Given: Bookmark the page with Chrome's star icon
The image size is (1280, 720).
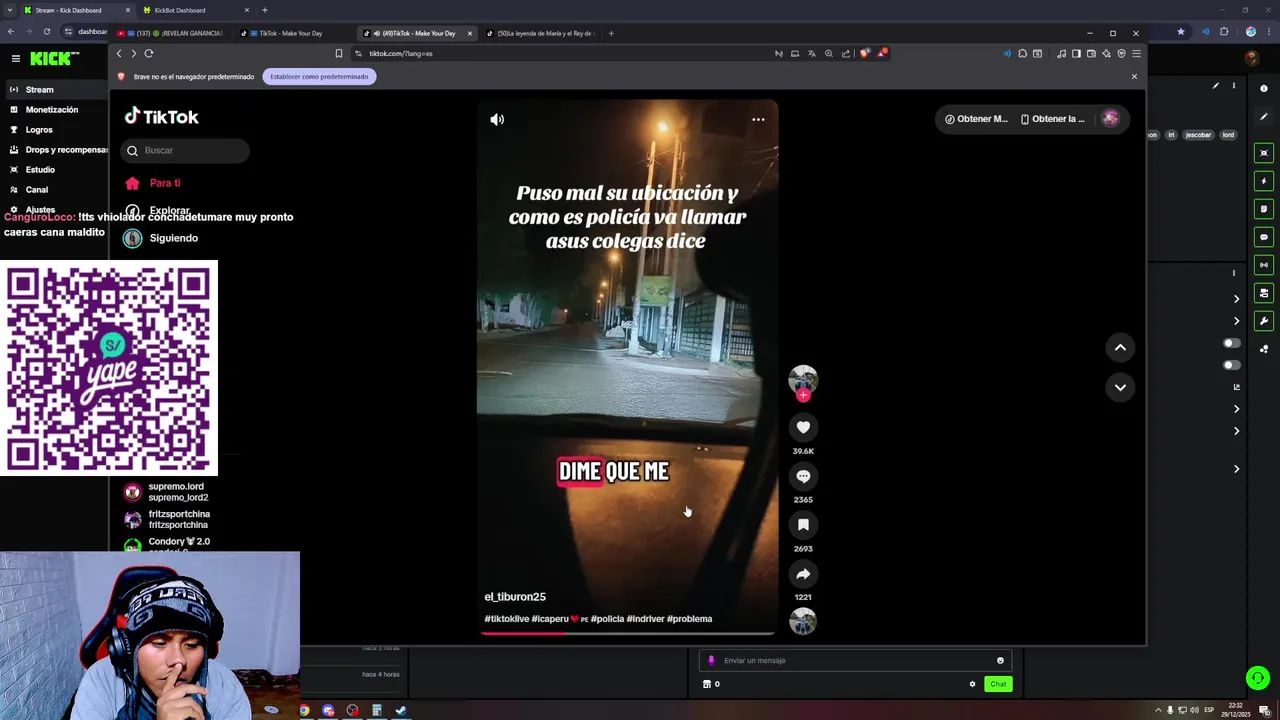Looking at the screenshot, I should coord(1181,31).
